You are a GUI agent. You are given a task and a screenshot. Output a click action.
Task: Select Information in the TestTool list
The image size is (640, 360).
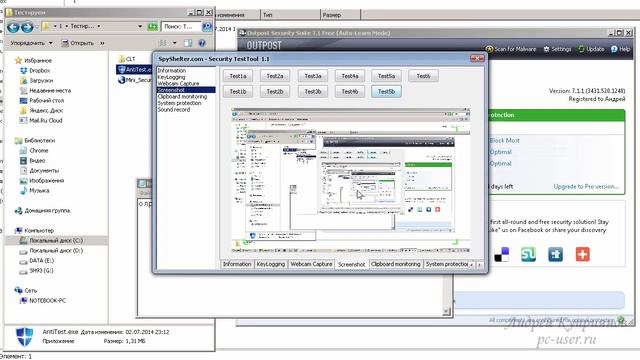(172, 71)
